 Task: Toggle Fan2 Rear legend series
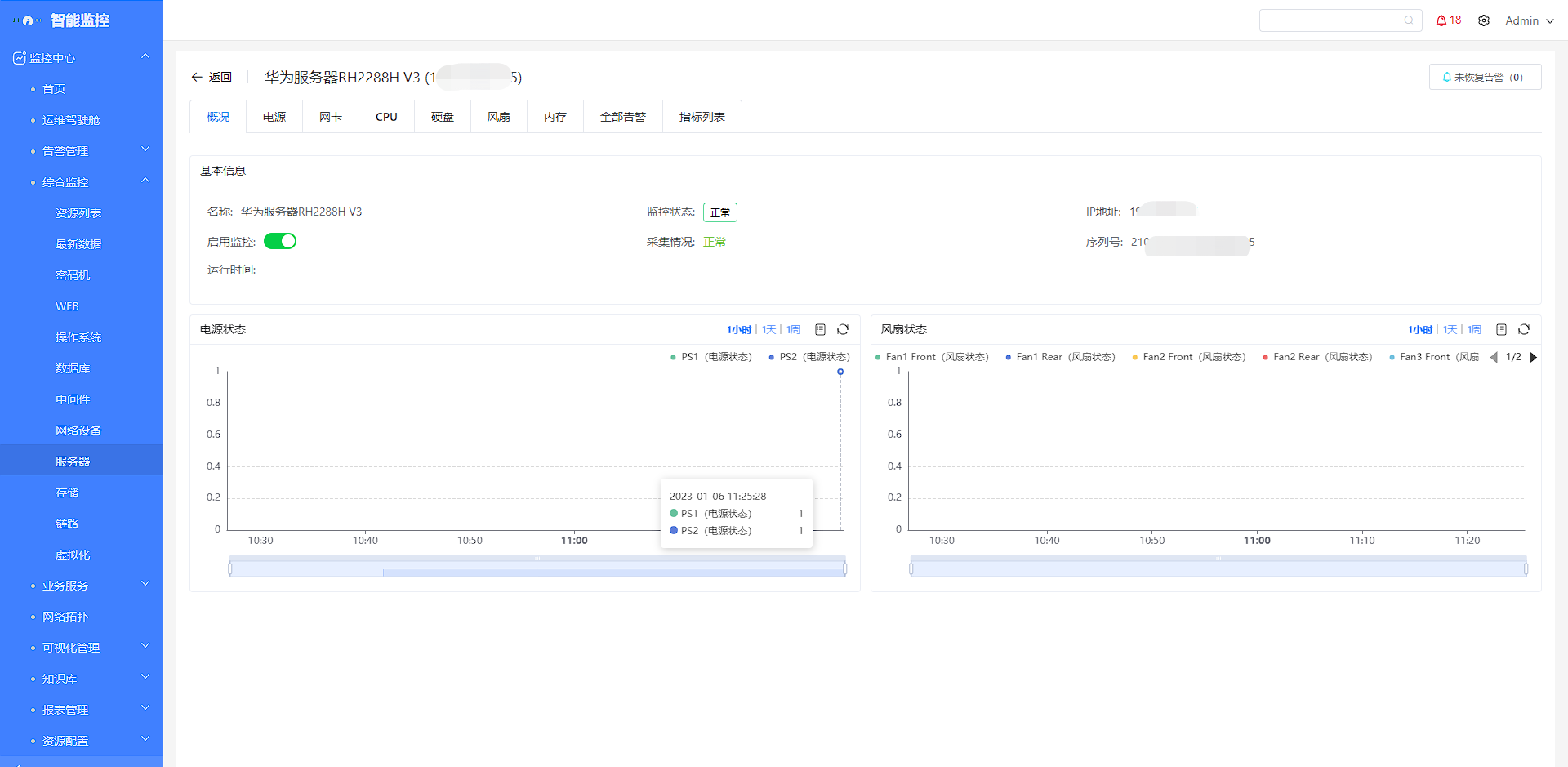pos(1317,357)
